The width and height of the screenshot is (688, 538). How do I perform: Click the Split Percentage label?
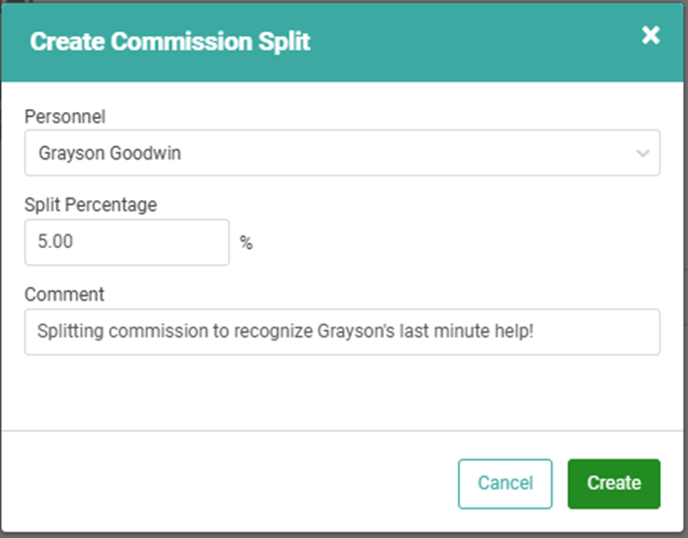click(x=91, y=204)
